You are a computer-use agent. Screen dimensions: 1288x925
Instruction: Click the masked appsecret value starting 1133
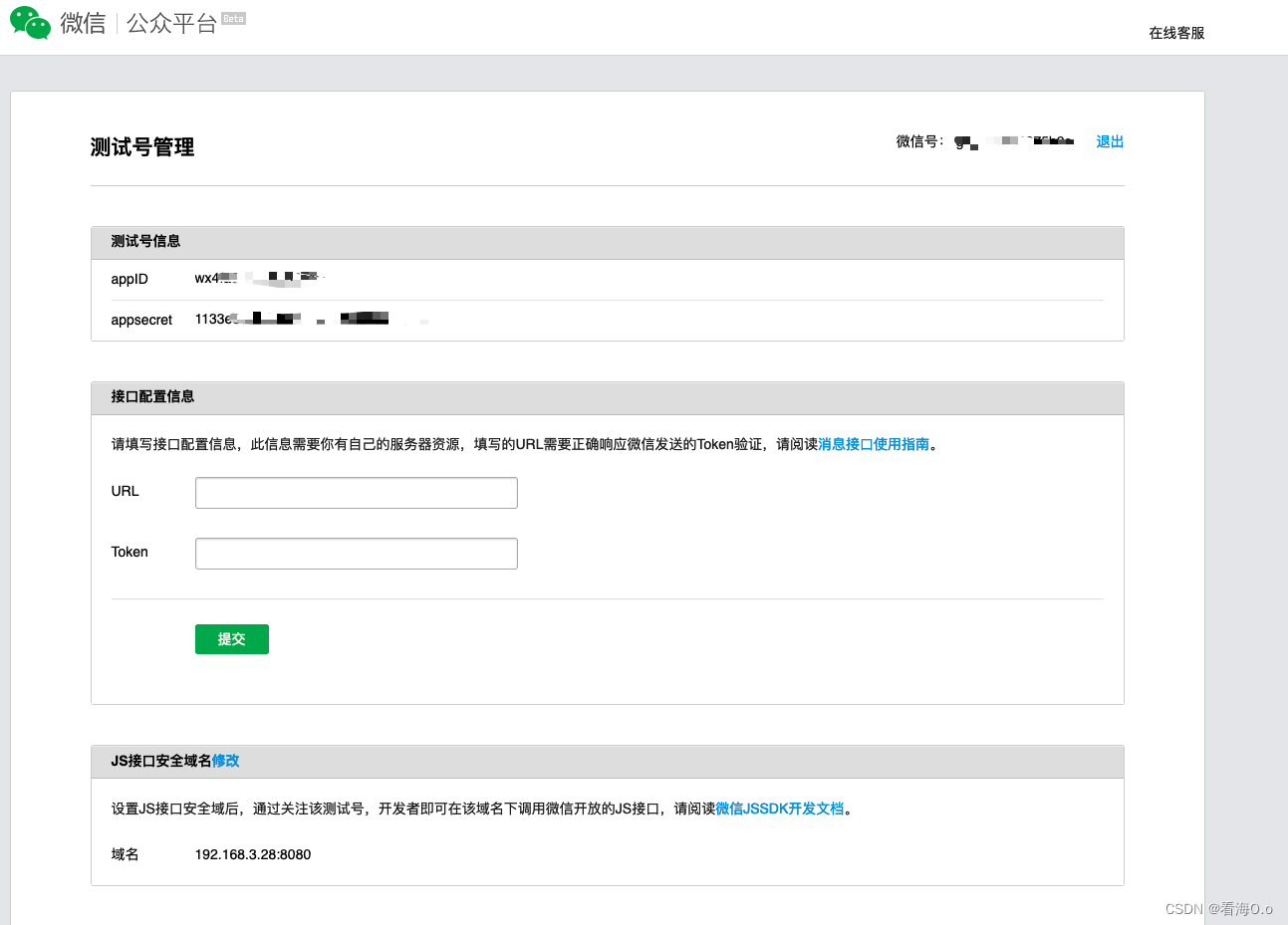click(311, 319)
